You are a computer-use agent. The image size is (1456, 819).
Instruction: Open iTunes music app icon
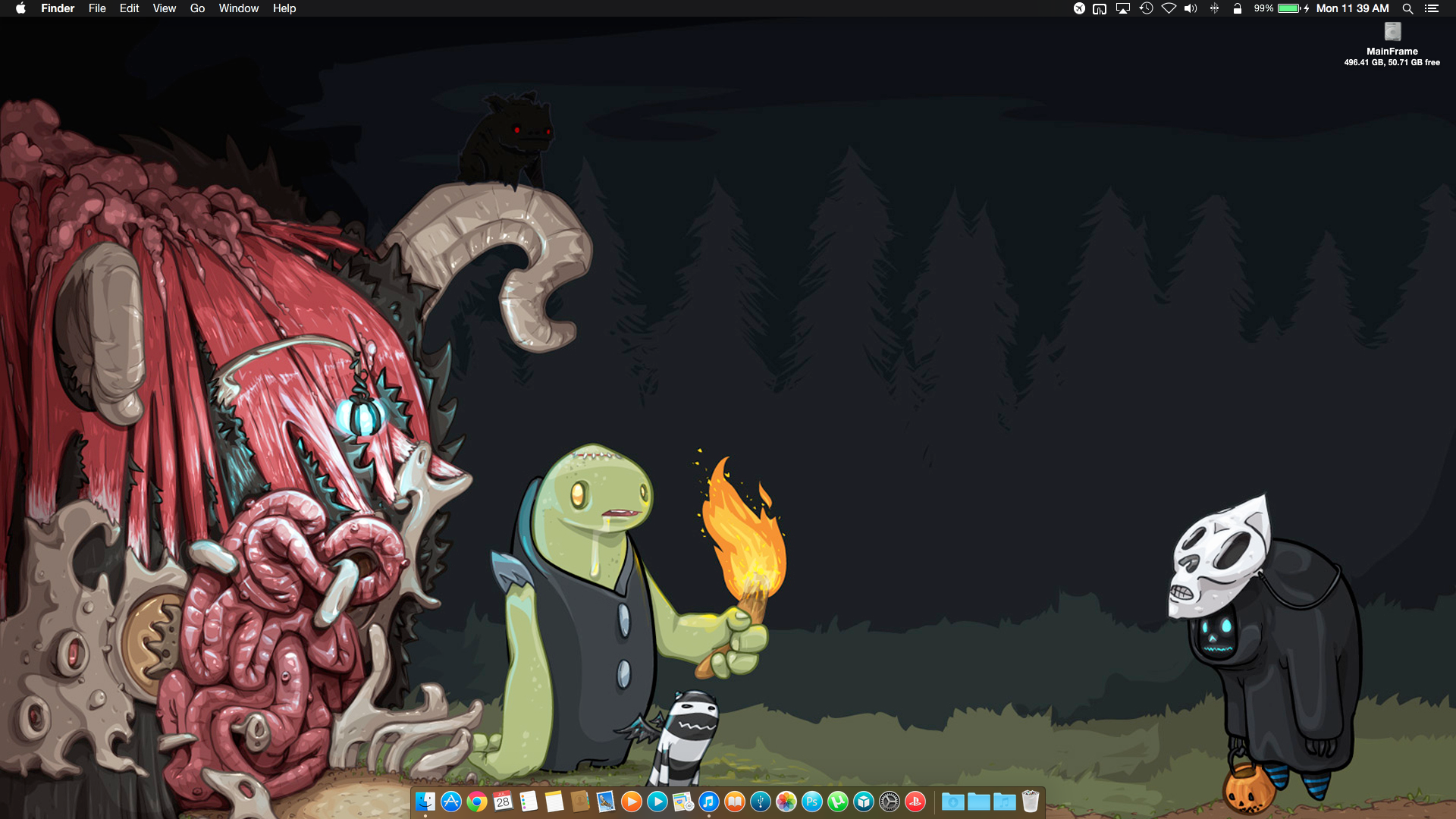pos(709,802)
